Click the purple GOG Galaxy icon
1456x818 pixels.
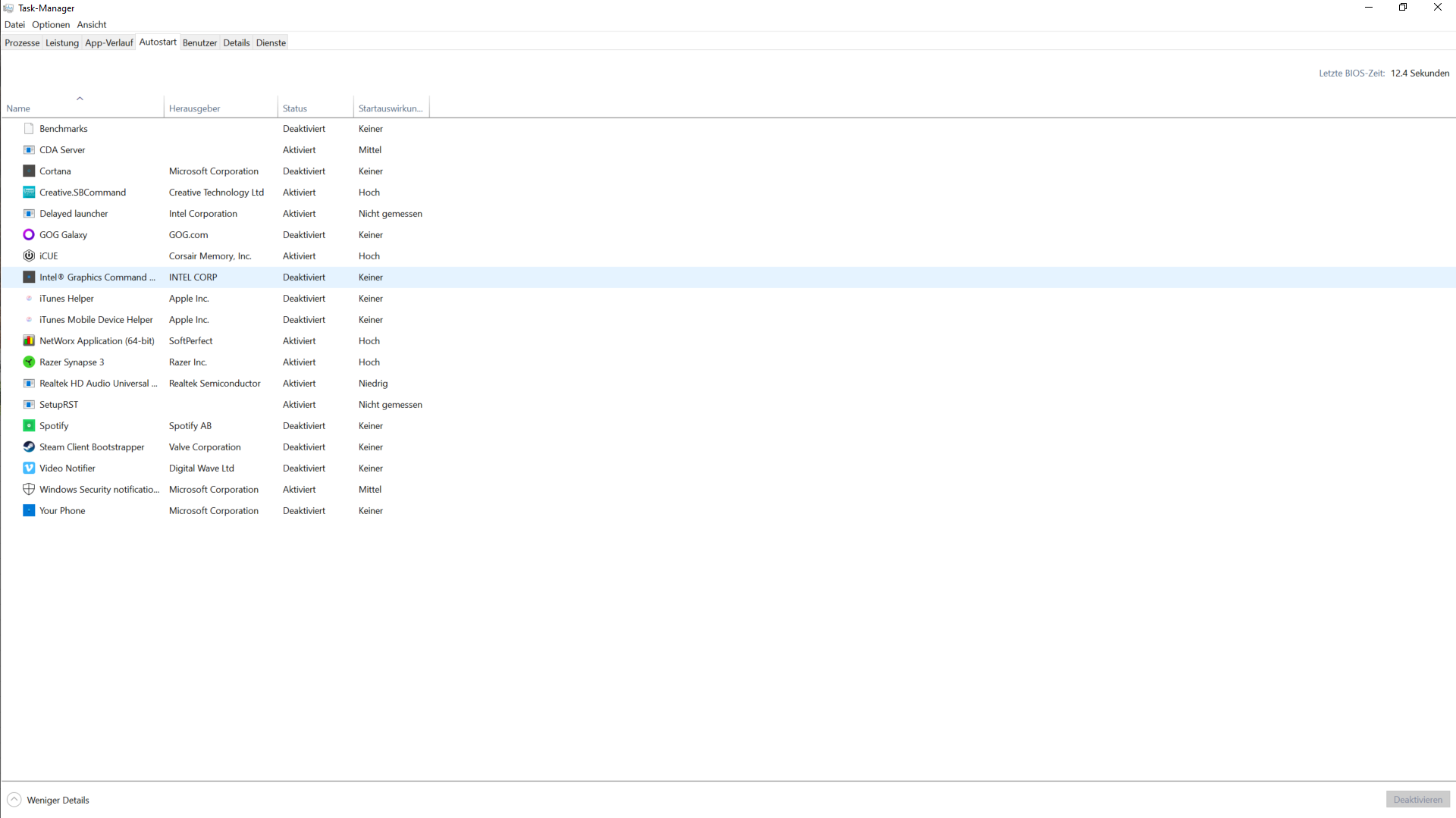pyautogui.click(x=29, y=235)
